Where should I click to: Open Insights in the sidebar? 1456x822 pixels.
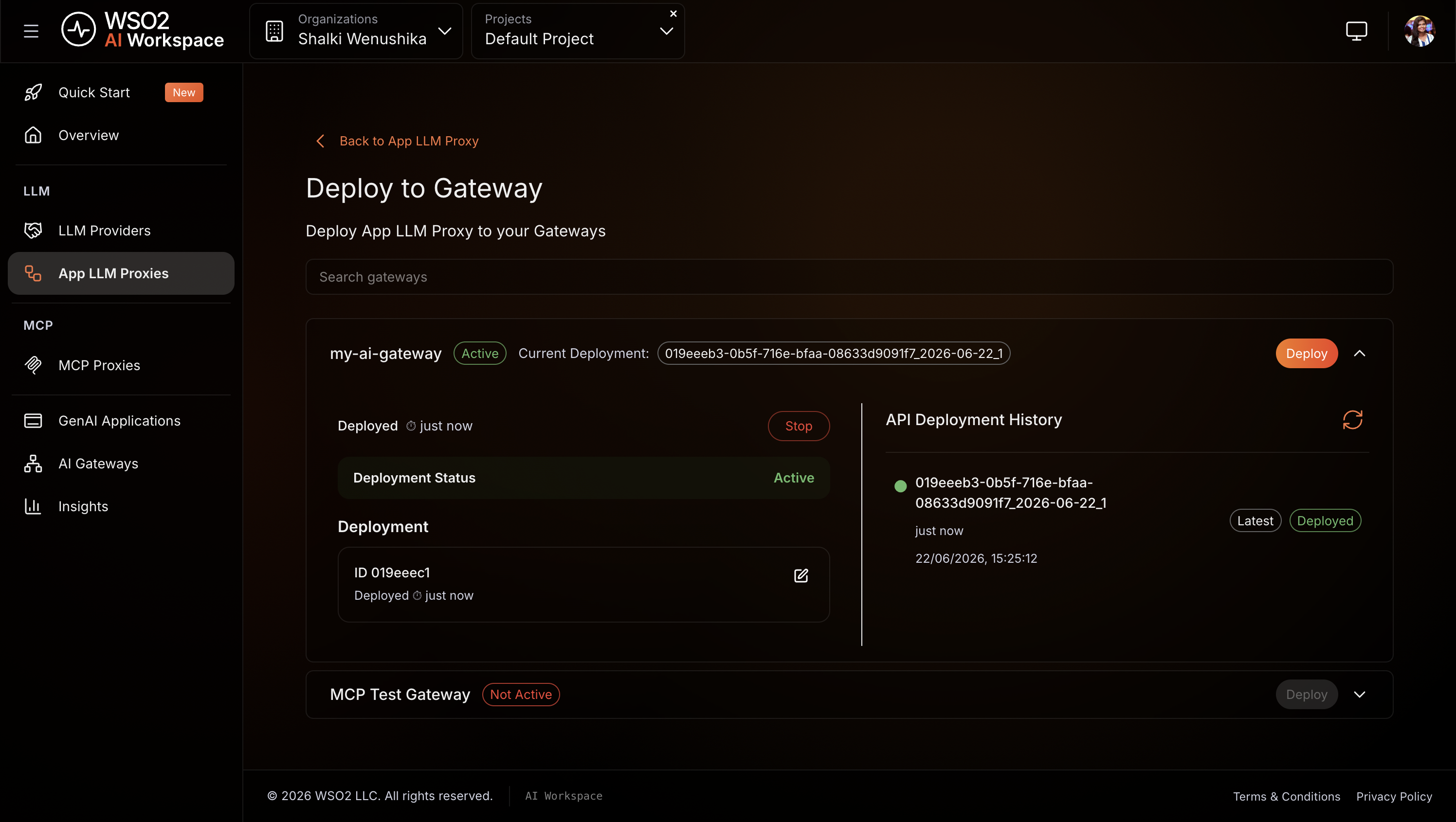point(83,506)
